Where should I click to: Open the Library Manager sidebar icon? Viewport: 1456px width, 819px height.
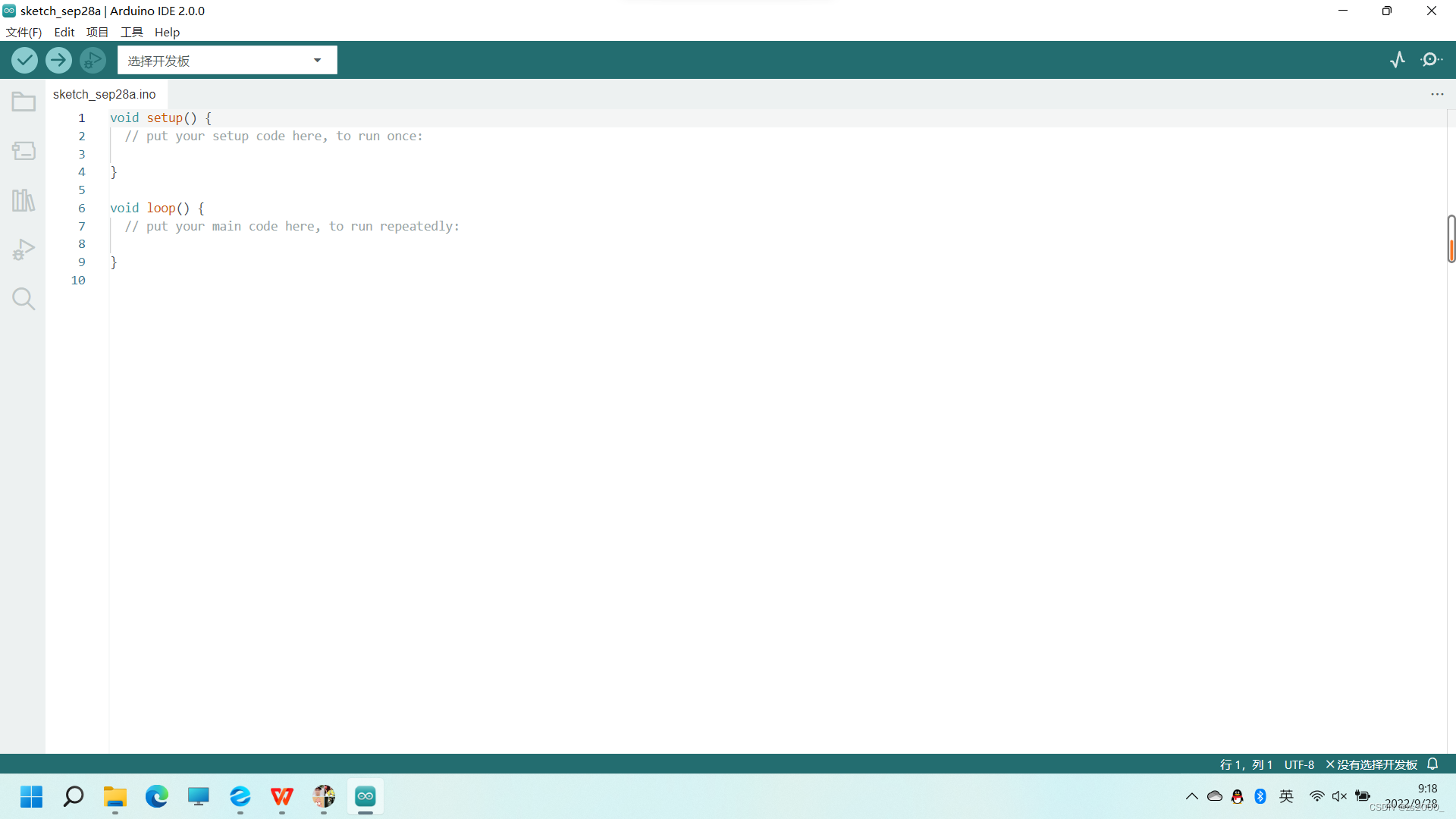(24, 200)
